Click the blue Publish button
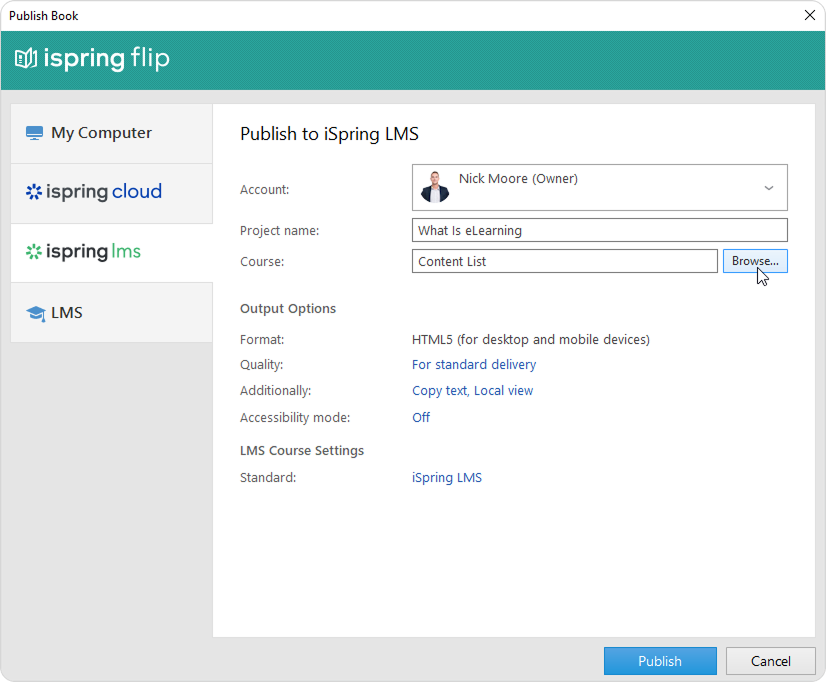 tap(660, 661)
